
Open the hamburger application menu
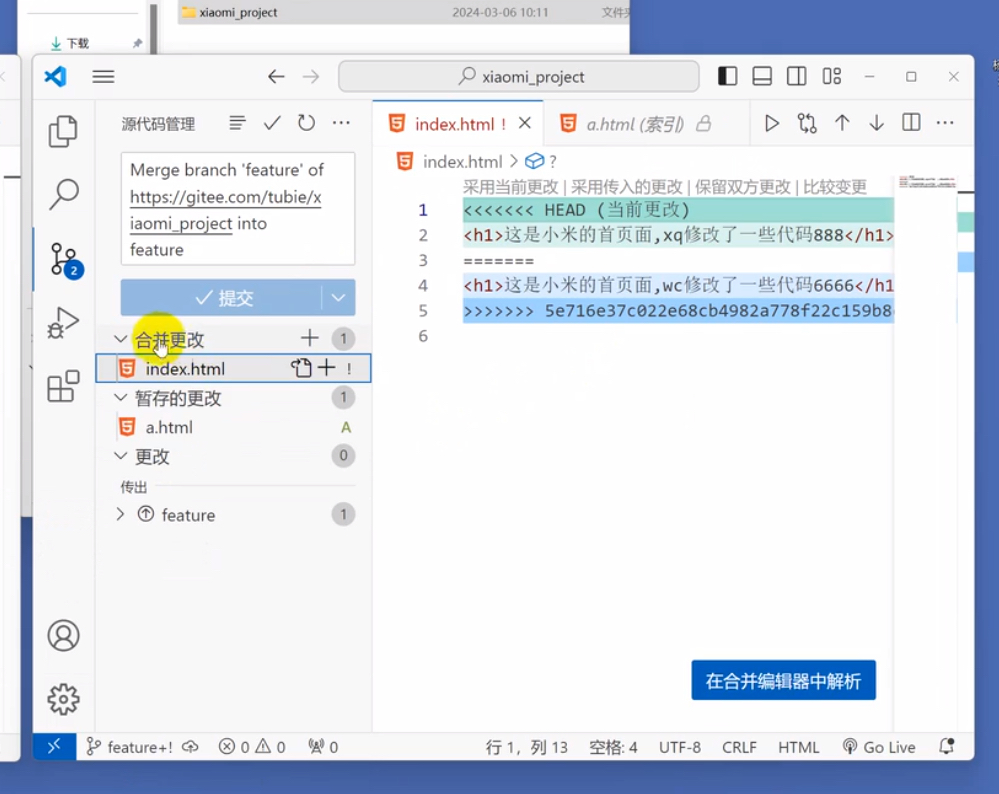pos(103,77)
